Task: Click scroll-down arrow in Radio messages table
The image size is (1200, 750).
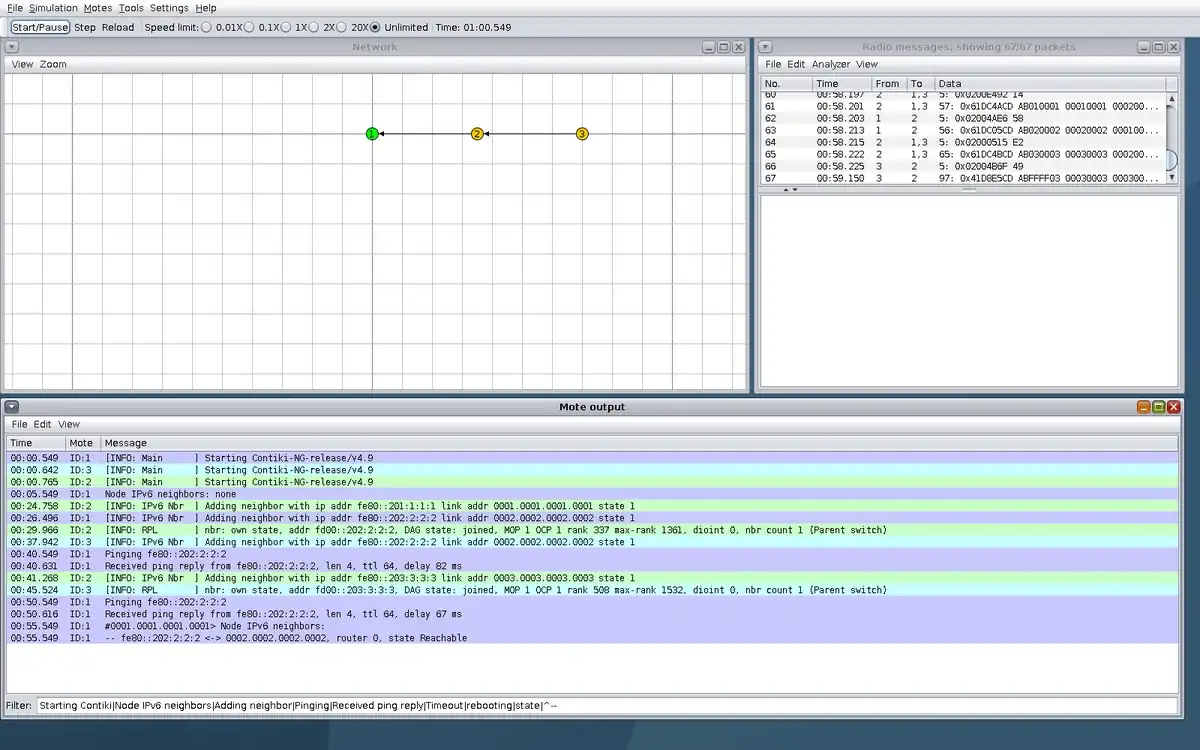Action: coord(1172,177)
